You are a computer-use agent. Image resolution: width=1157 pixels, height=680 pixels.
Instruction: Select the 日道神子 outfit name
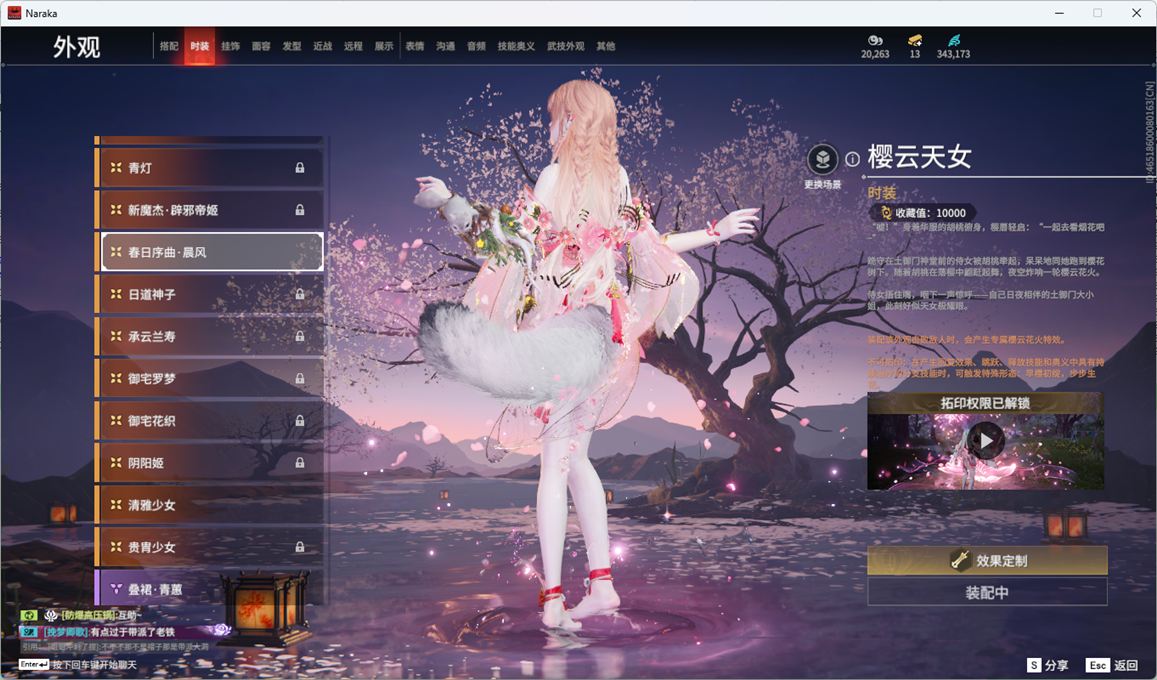[151, 294]
